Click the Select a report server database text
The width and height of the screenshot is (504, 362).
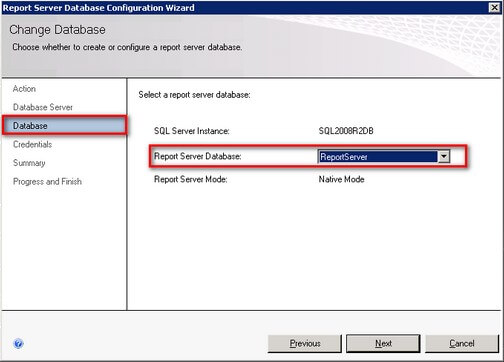point(194,95)
